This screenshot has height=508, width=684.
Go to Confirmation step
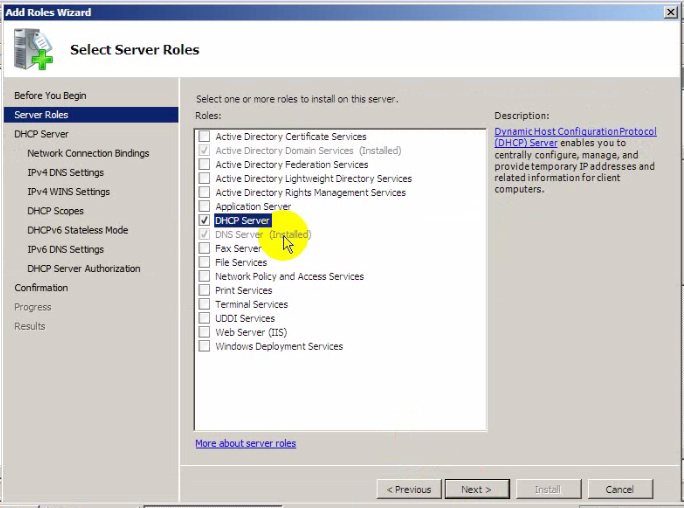pyautogui.click(x=41, y=287)
